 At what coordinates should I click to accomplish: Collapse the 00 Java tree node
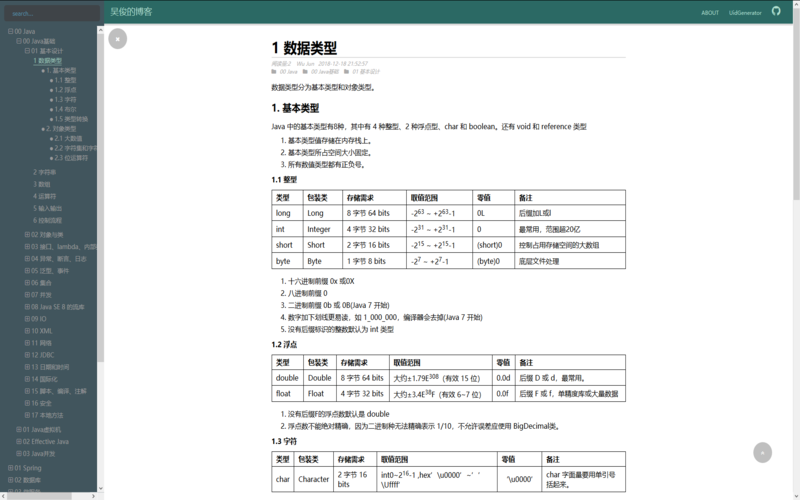(x=10, y=31)
